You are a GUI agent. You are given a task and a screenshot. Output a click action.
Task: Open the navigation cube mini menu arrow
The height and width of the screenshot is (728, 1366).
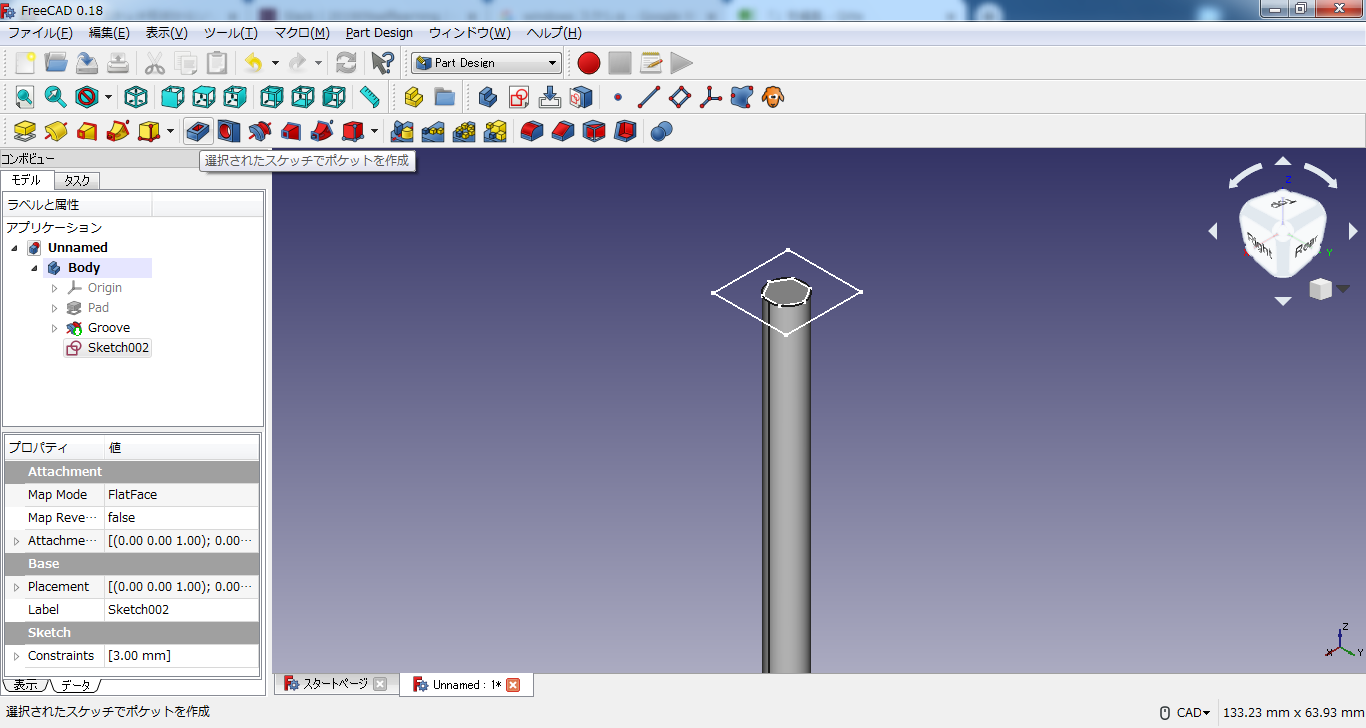tap(1343, 289)
